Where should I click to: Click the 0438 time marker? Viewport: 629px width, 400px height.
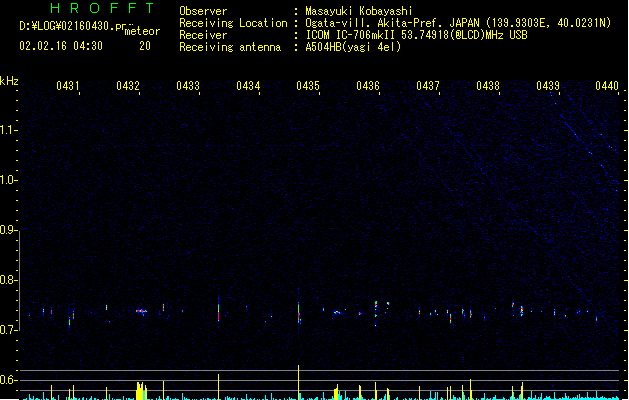(x=488, y=86)
